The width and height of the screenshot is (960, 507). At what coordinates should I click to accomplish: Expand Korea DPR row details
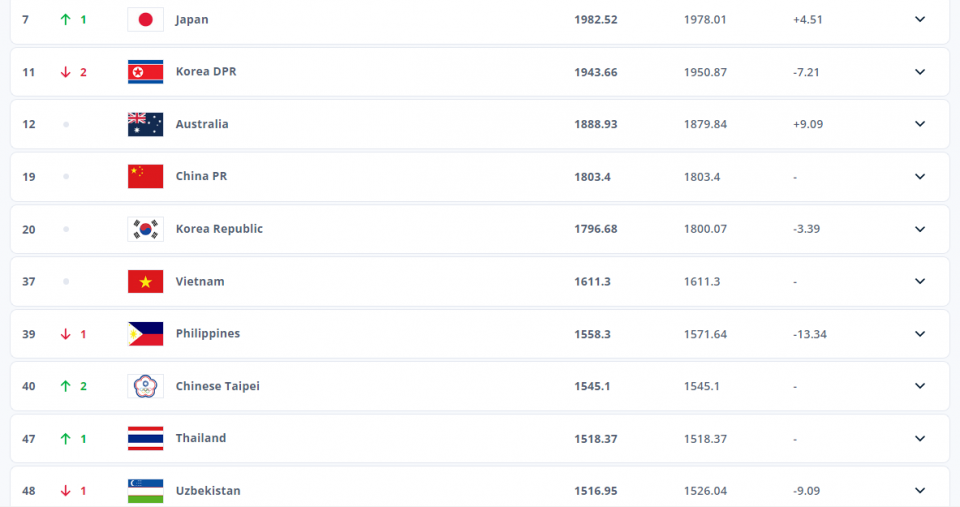click(x=920, y=72)
